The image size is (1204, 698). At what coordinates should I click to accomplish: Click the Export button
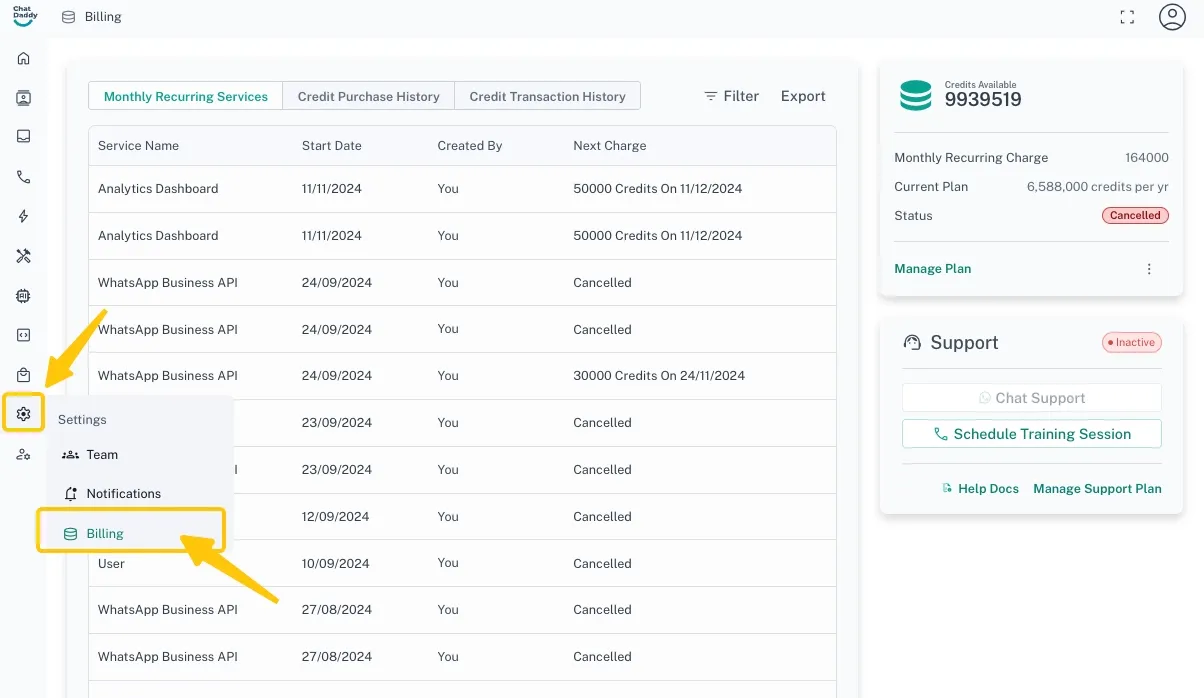pos(803,96)
